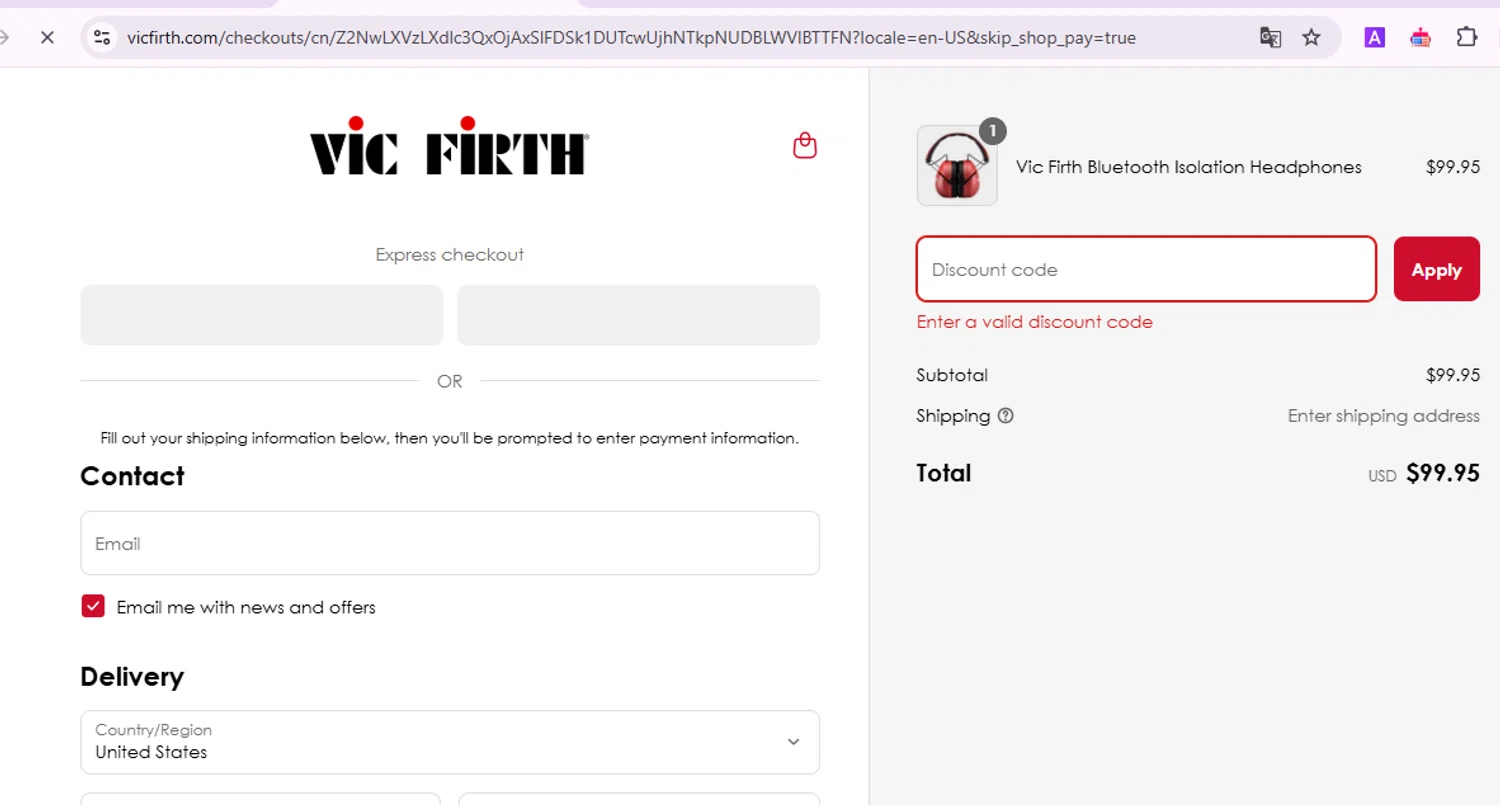Open site information icon in address bar
The height and width of the screenshot is (805, 1500).
click(x=101, y=38)
